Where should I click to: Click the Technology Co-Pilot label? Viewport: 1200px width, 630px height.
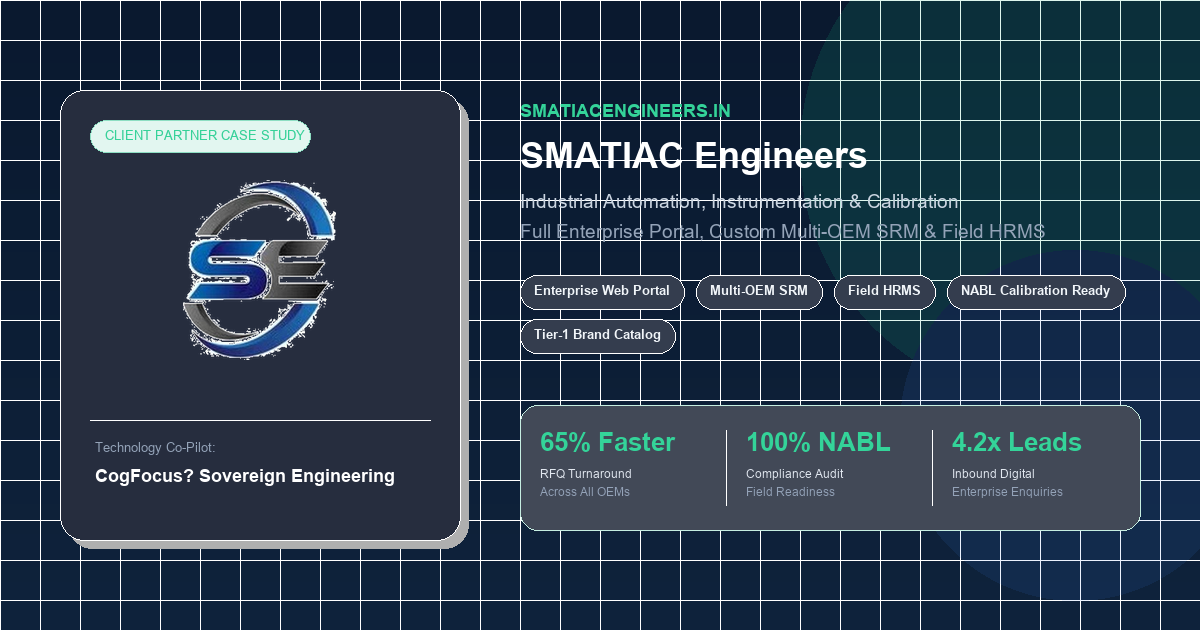155,448
